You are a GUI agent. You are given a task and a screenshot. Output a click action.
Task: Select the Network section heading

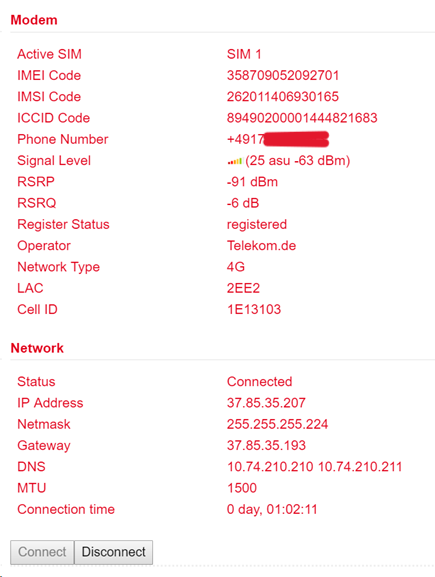[37, 348]
